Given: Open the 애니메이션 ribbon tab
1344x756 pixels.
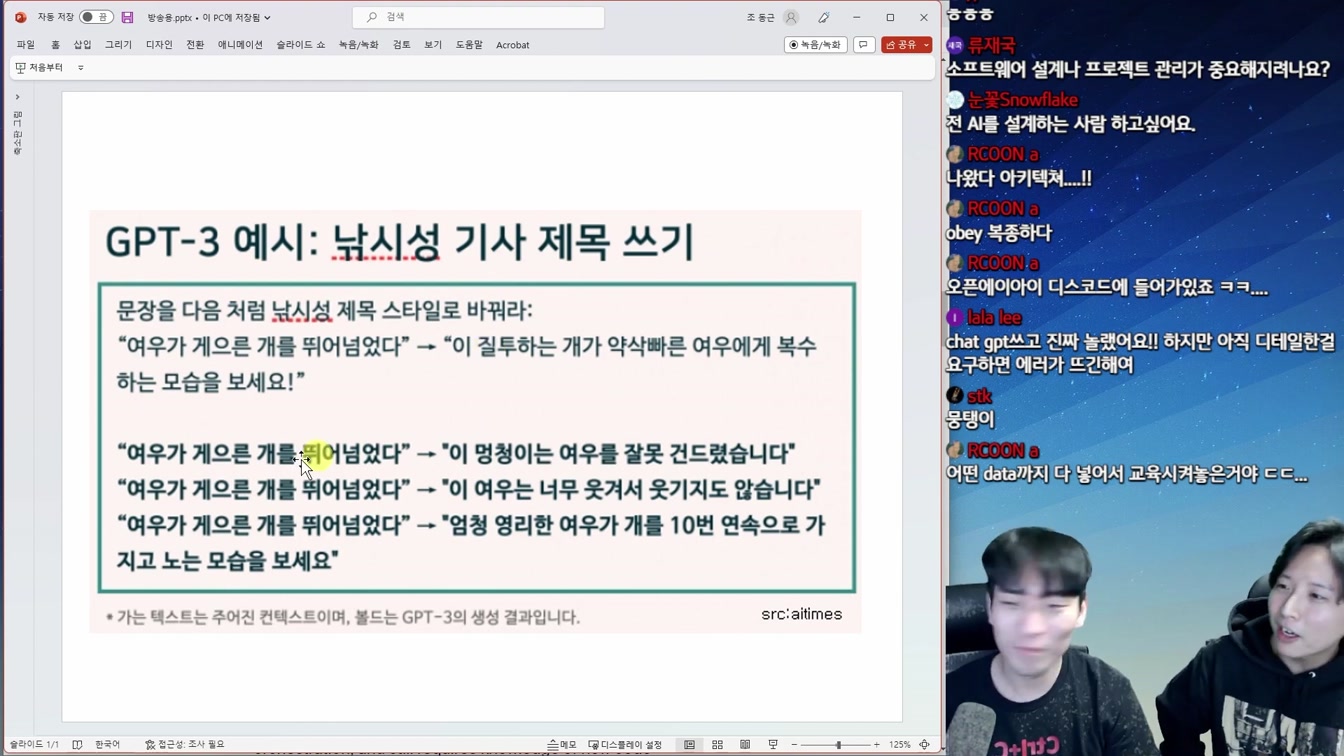Looking at the screenshot, I should pyautogui.click(x=240, y=45).
